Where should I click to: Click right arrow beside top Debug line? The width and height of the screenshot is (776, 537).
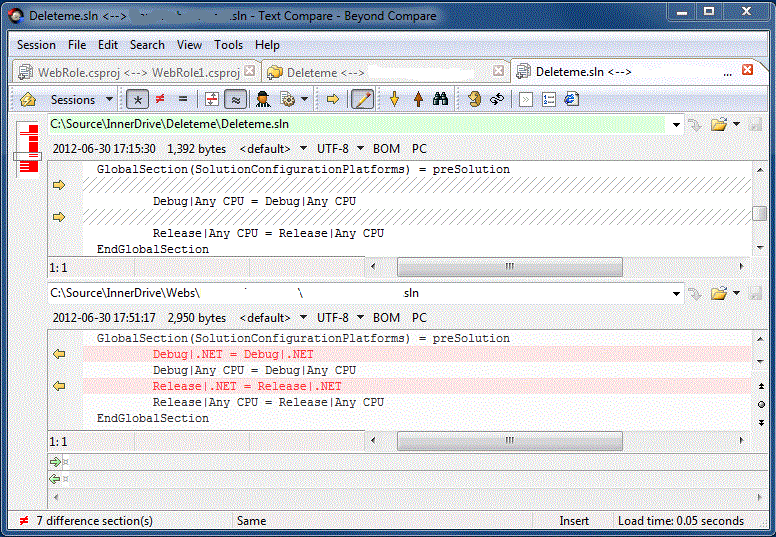(58, 185)
